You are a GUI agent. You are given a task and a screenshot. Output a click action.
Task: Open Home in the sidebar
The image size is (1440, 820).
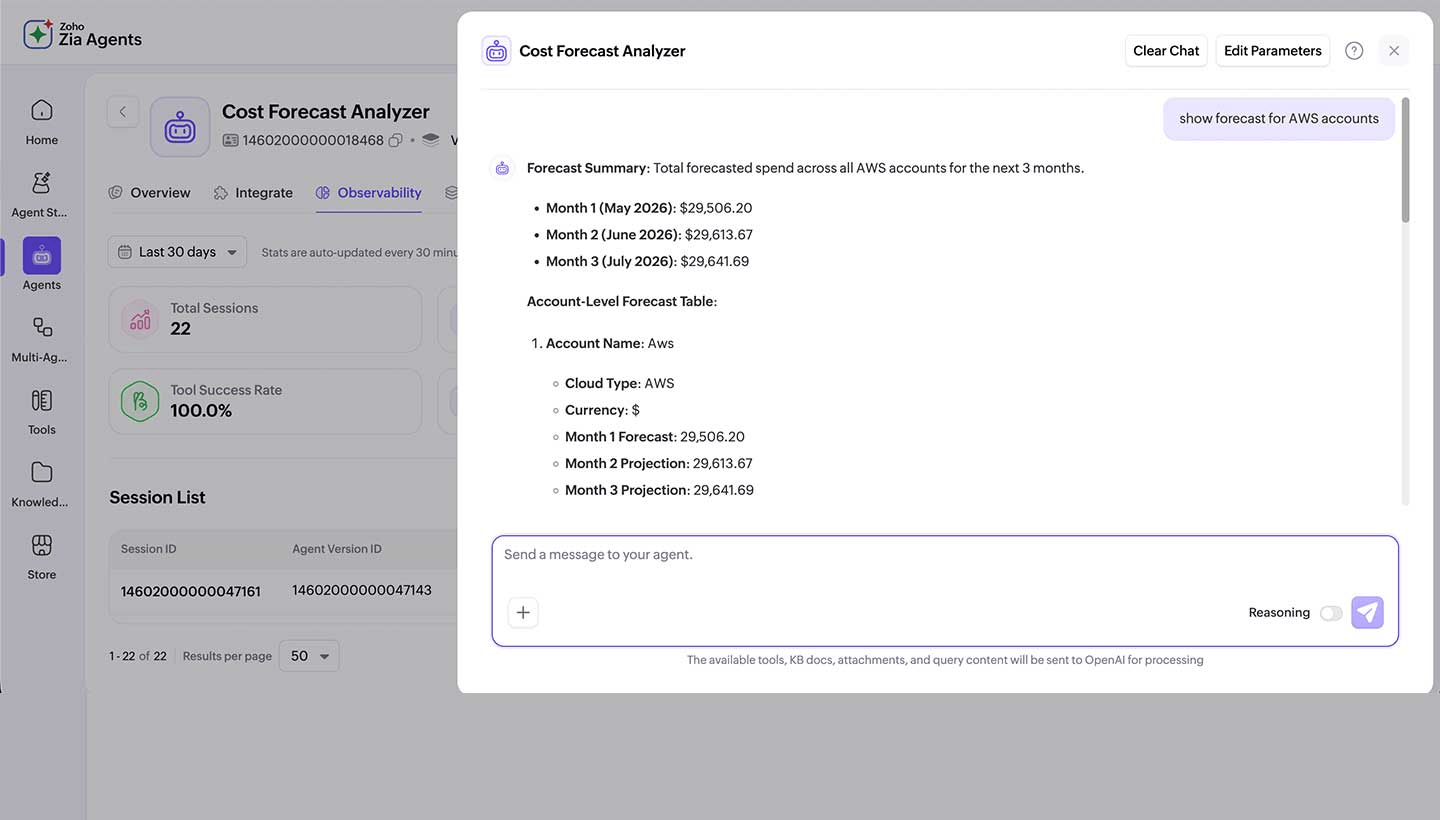pos(41,122)
